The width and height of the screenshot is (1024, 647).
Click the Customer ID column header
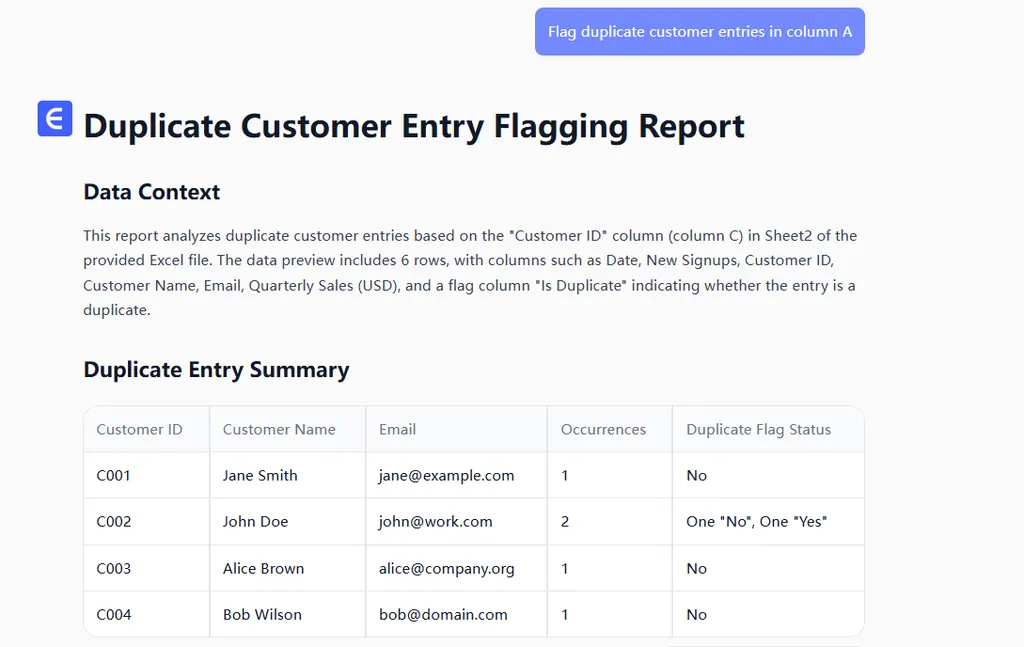[139, 429]
